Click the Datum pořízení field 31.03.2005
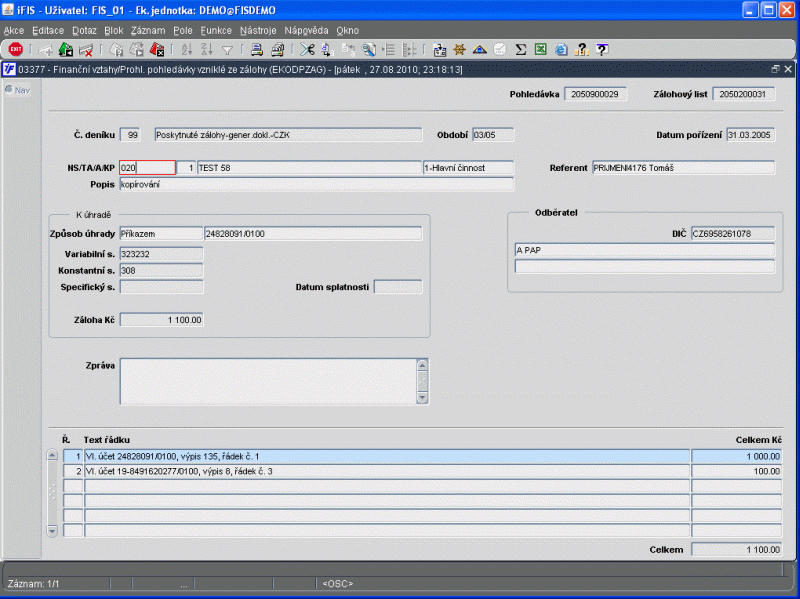Viewport: 800px width, 599px height. (751, 135)
